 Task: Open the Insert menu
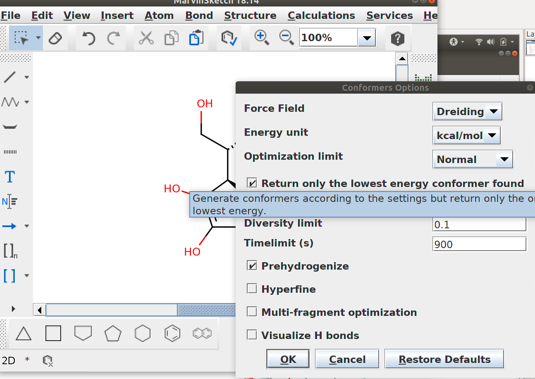coord(117,15)
